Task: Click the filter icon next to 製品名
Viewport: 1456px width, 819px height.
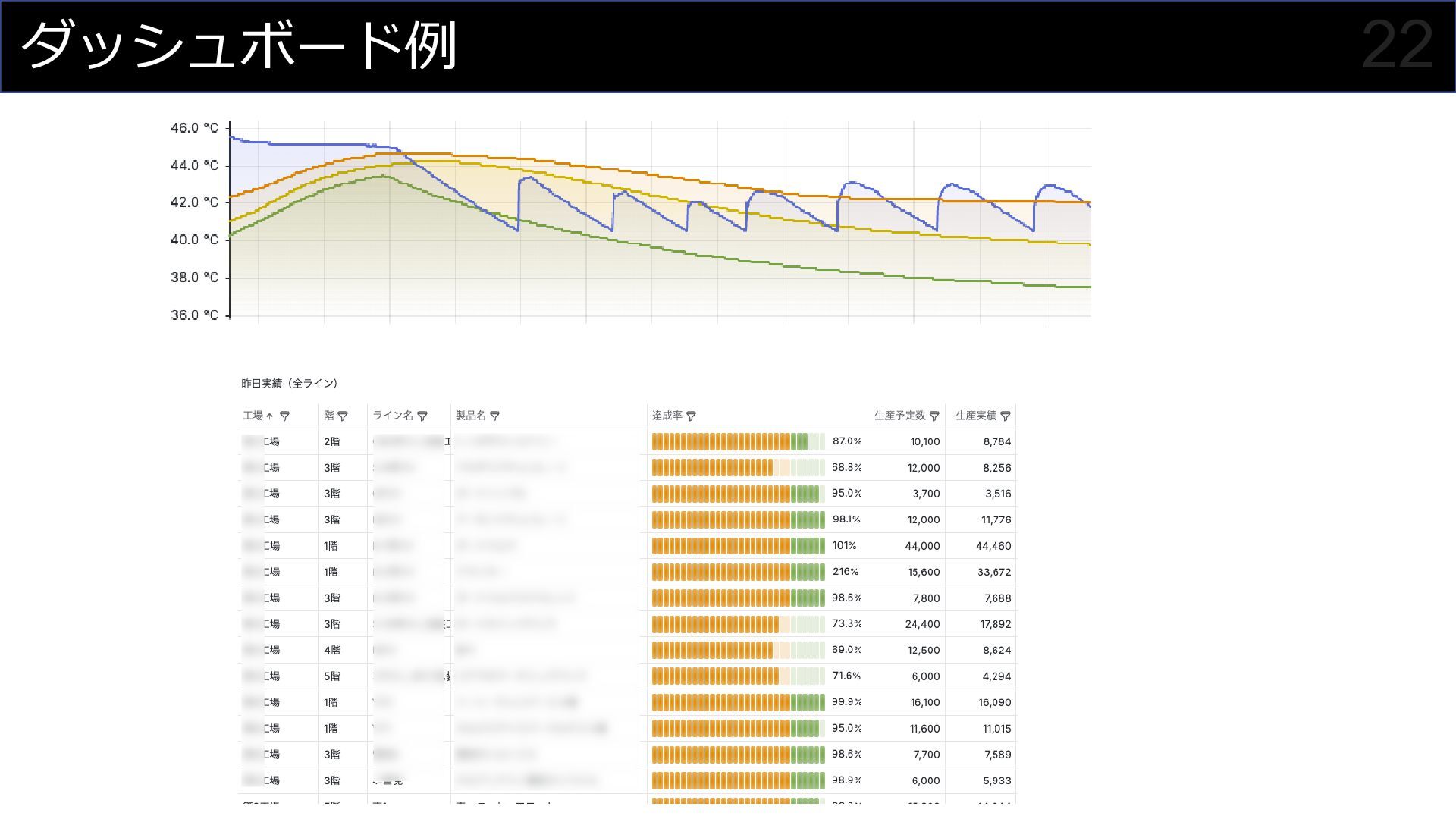Action: [x=494, y=416]
